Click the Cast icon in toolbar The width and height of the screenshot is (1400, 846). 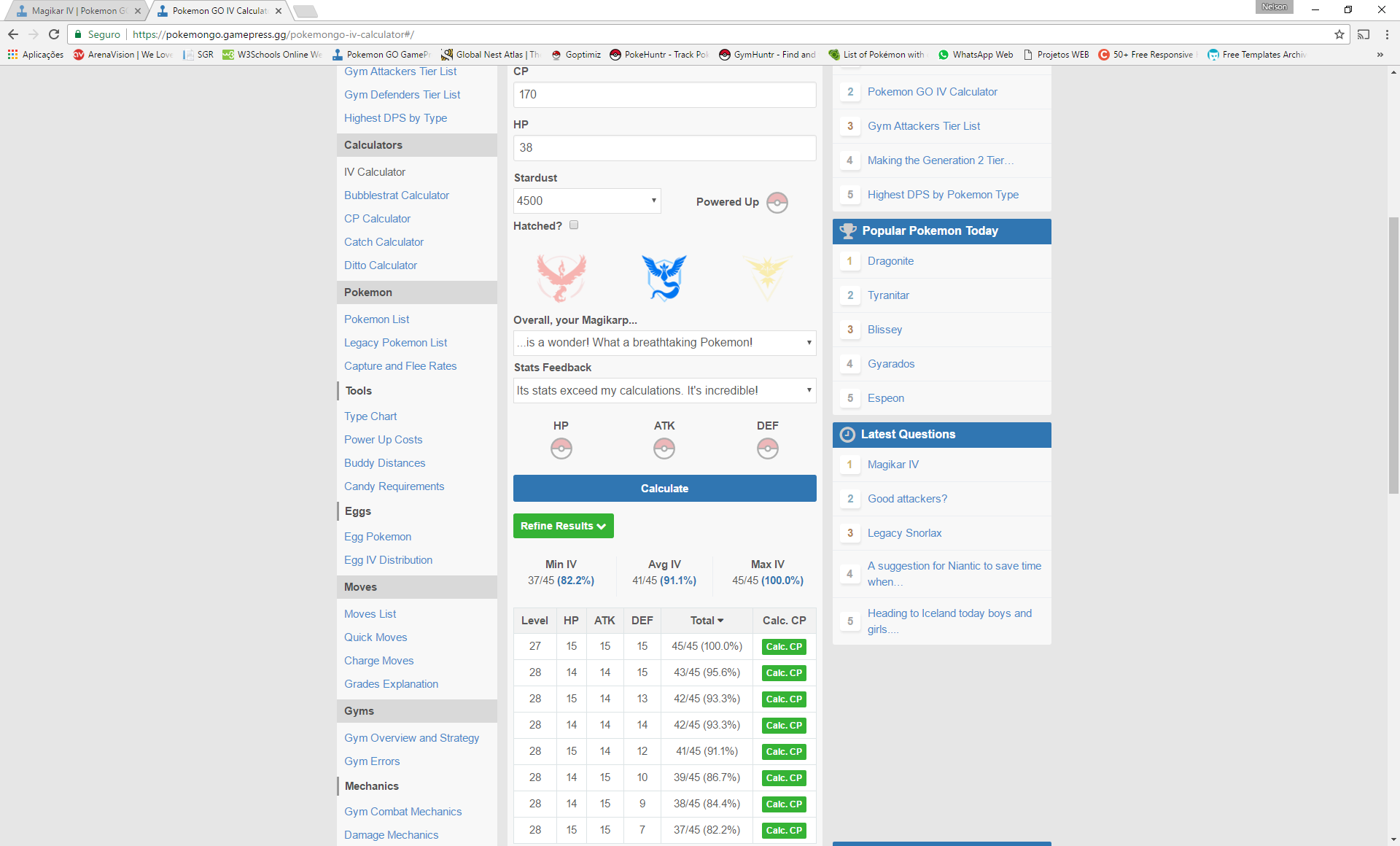click(x=1364, y=34)
